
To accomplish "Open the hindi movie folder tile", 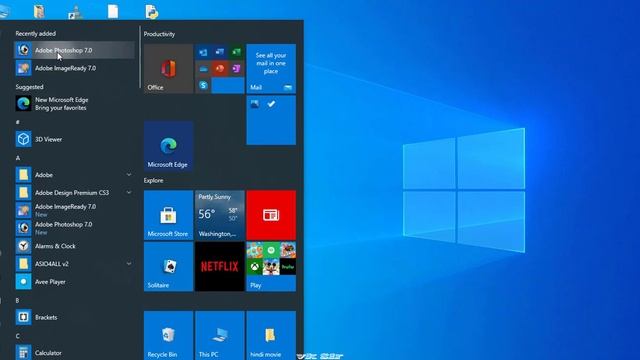I will [x=271, y=336].
